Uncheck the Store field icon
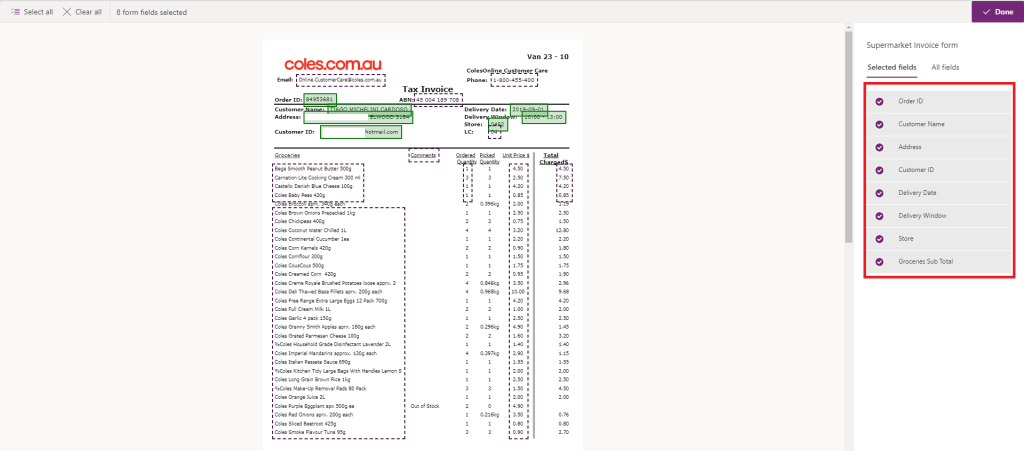This screenshot has height=451, width=1024. point(879,239)
